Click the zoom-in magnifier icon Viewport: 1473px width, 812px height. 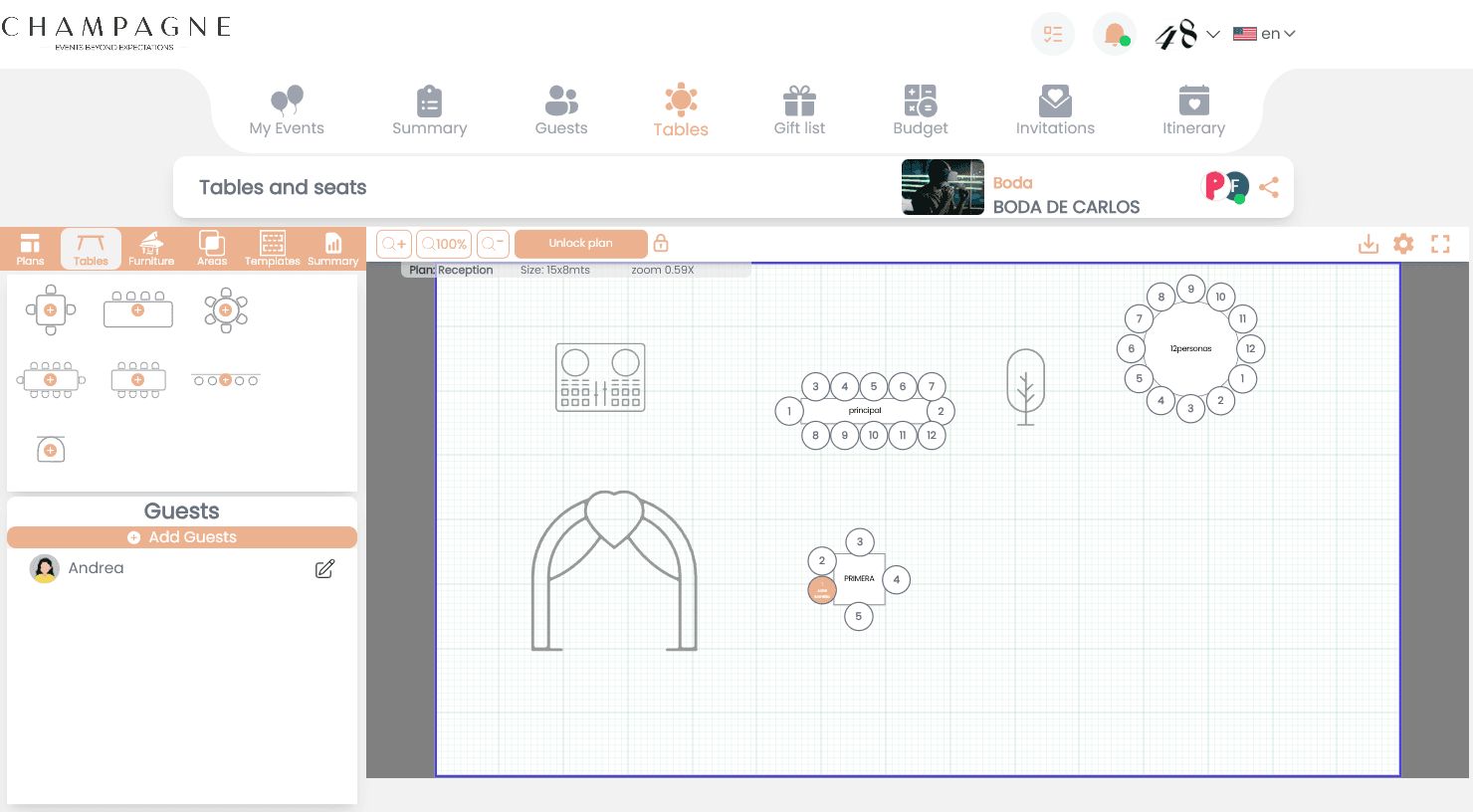click(393, 243)
